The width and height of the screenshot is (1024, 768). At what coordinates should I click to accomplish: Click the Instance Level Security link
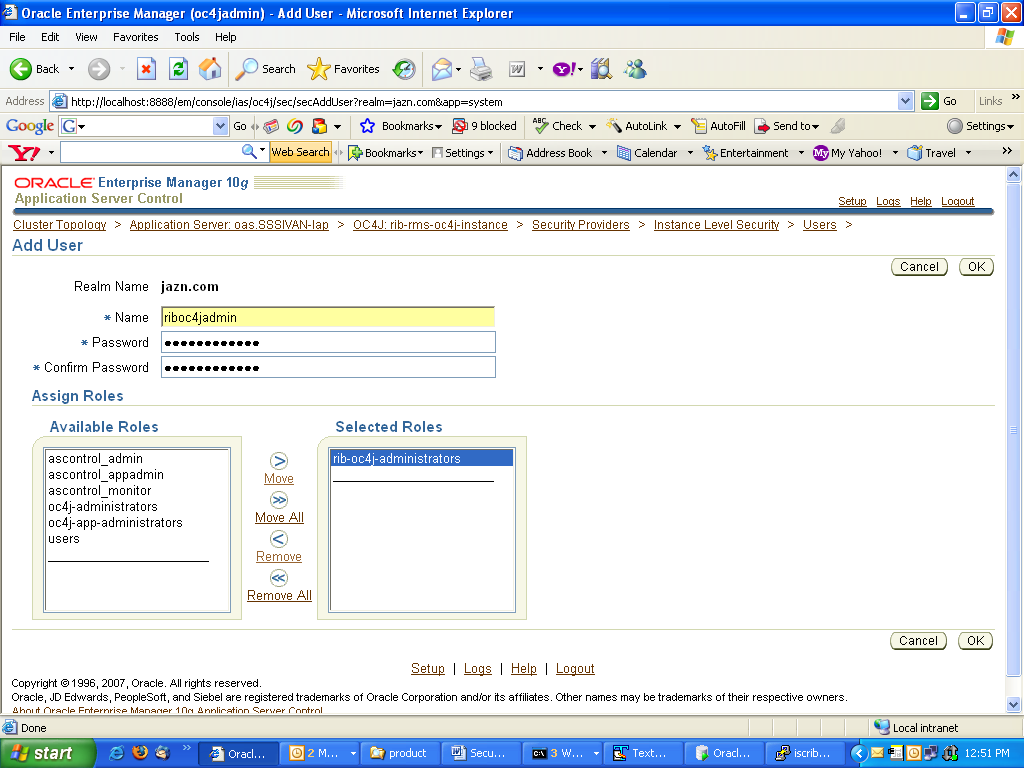(716, 225)
